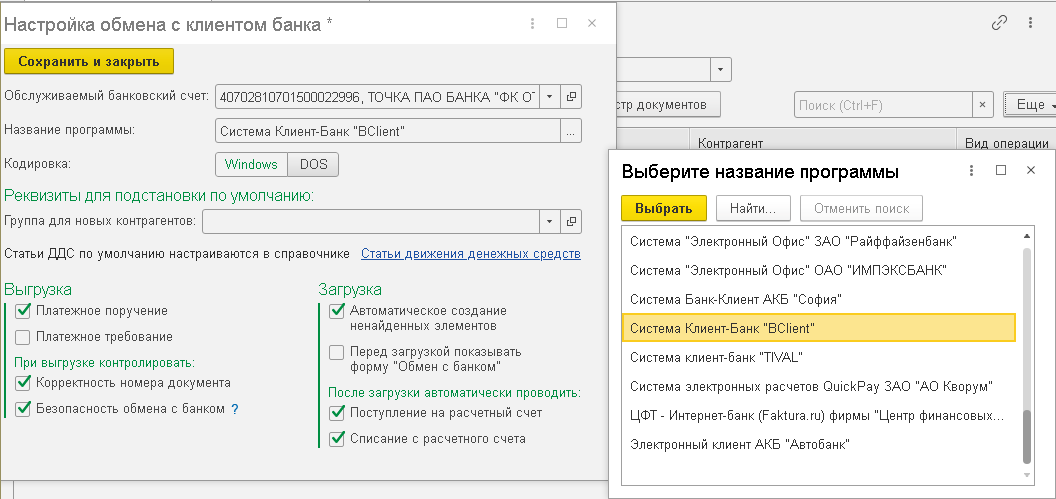This screenshot has height=499, width=1056.
Task: Click the copy link icon in the top right
Action: [998, 23]
